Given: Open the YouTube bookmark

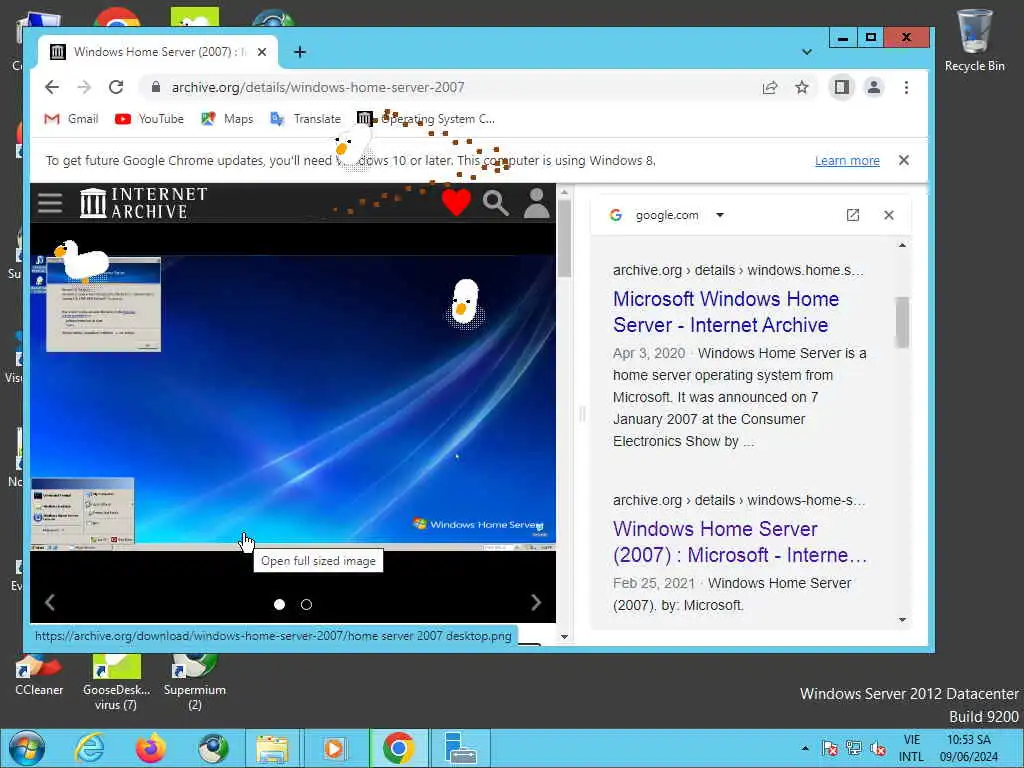Looking at the screenshot, I should click(x=150, y=119).
